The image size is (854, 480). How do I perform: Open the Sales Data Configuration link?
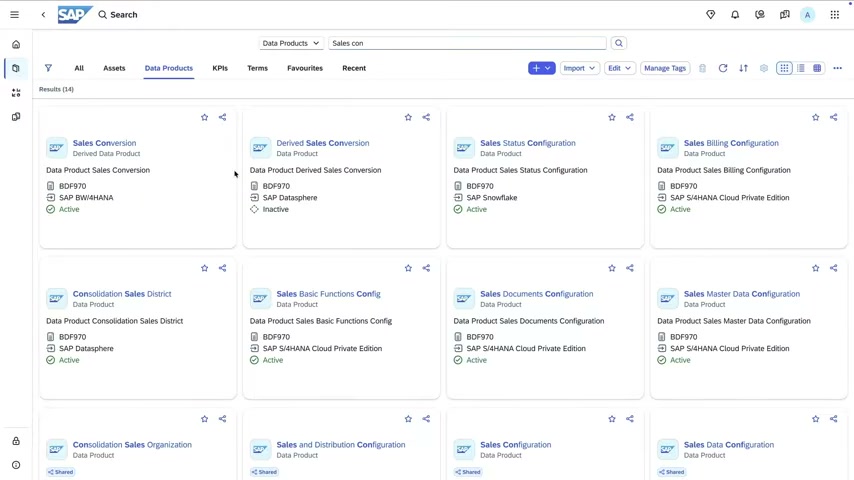(729, 445)
